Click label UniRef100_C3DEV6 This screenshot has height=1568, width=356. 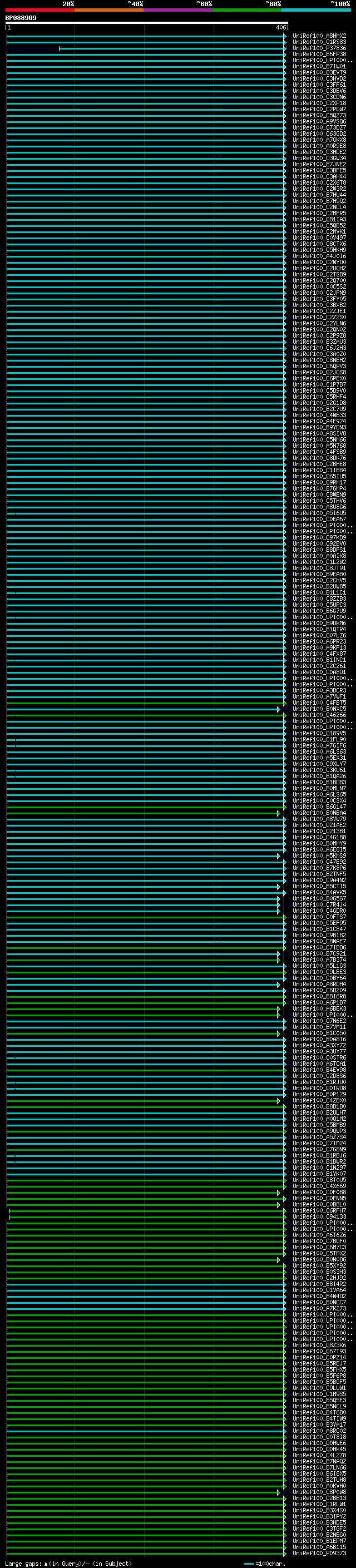319,91
